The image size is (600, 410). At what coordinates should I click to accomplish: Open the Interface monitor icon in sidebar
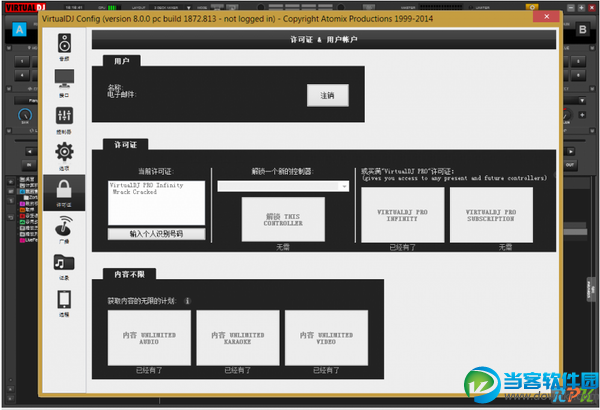64,78
